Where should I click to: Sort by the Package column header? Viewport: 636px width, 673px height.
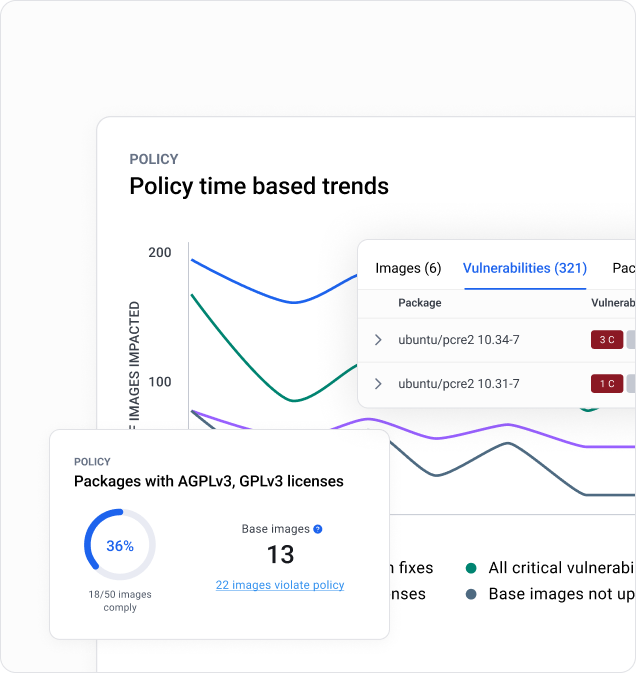click(x=419, y=303)
